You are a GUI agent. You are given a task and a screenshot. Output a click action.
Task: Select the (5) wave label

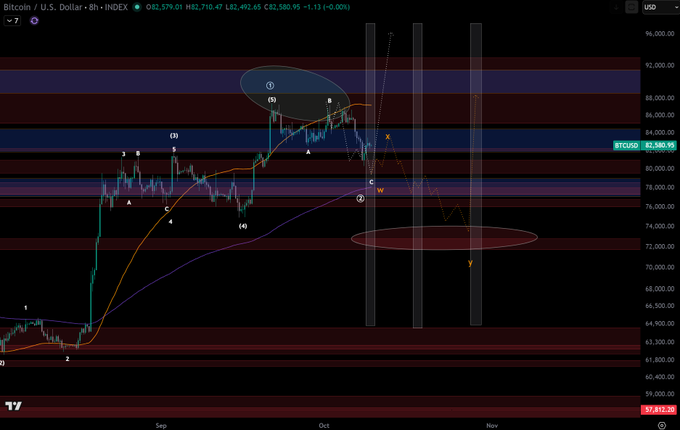[272, 100]
